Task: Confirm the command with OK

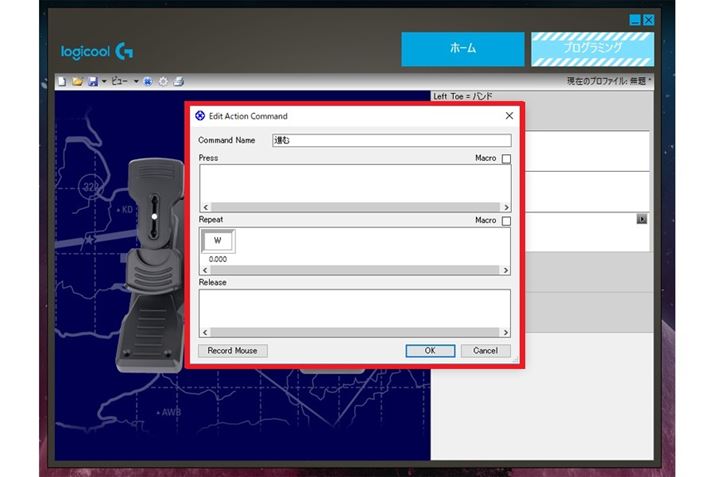Action: pos(430,351)
